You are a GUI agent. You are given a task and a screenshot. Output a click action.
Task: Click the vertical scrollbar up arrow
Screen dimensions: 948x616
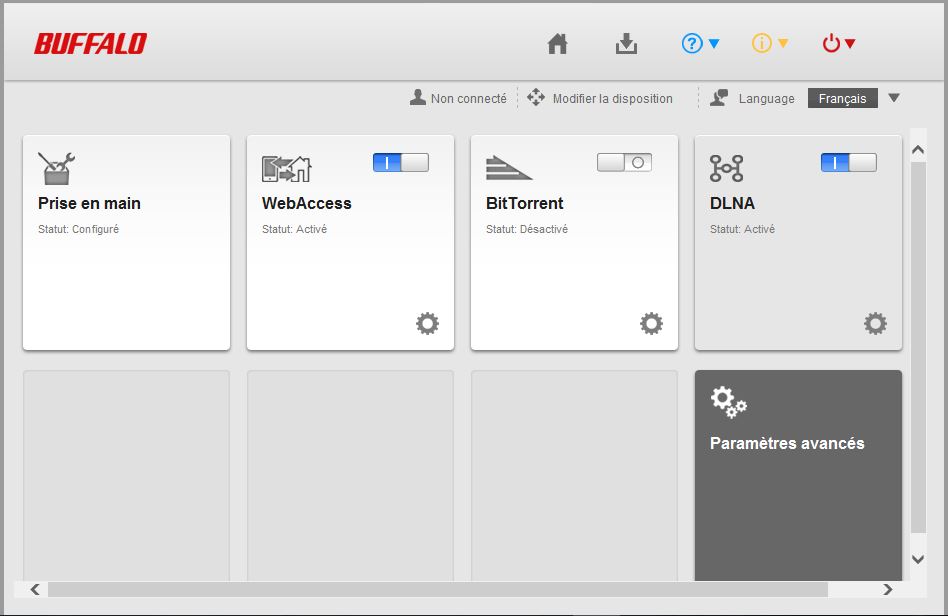(x=918, y=149)
